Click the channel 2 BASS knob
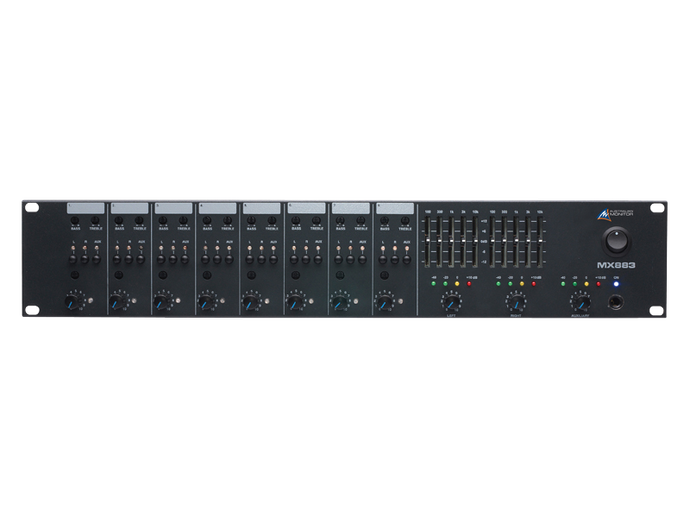The width and height of the screenshot is (690, 518). (118, 220)
